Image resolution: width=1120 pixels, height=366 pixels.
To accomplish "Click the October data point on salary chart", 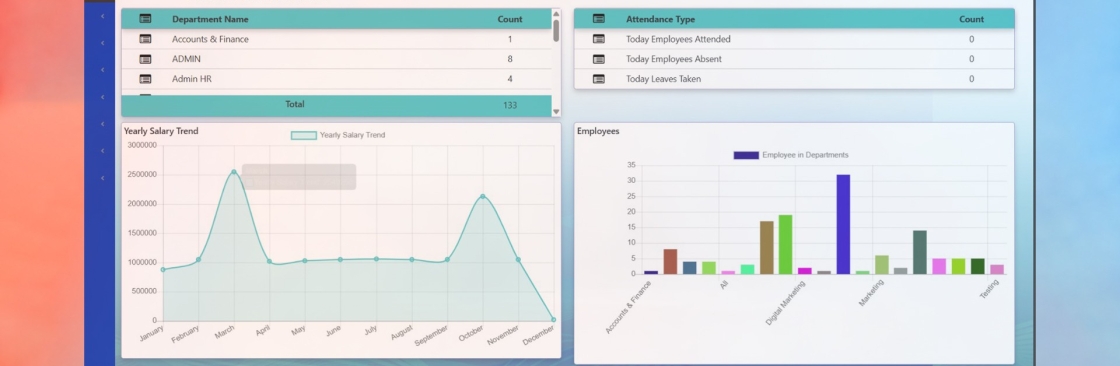I will (483, 196).
